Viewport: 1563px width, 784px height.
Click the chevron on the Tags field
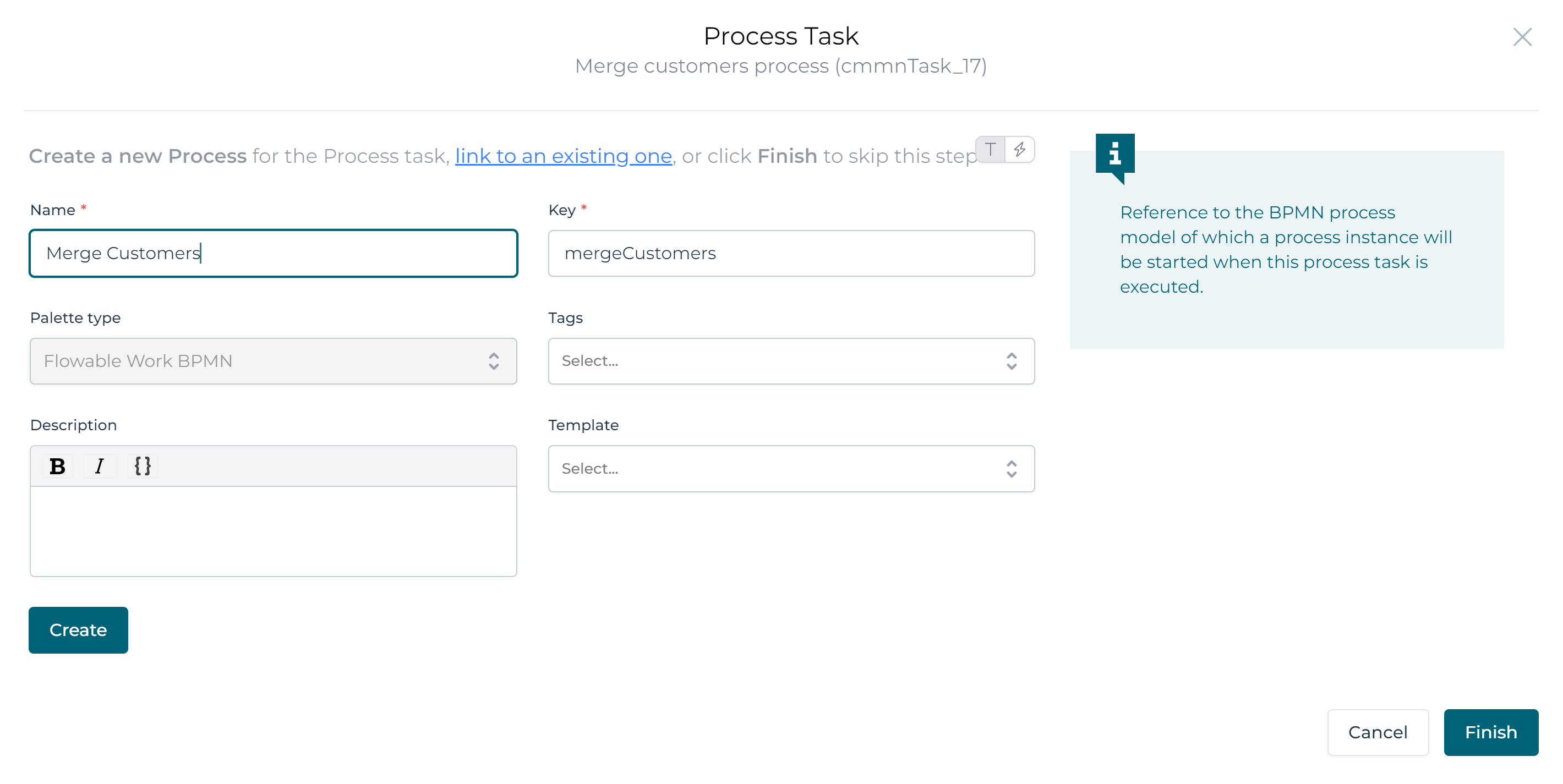click(x=1011, y=361)
